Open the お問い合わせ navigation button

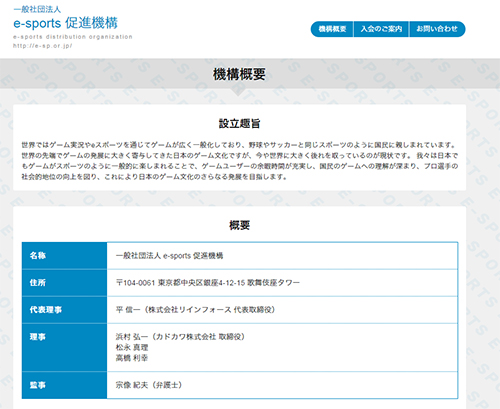(437, 29)
